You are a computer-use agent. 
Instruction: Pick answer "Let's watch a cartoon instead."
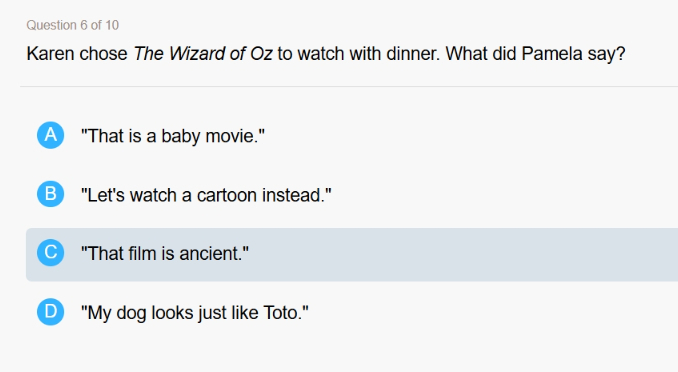(206, 195)
